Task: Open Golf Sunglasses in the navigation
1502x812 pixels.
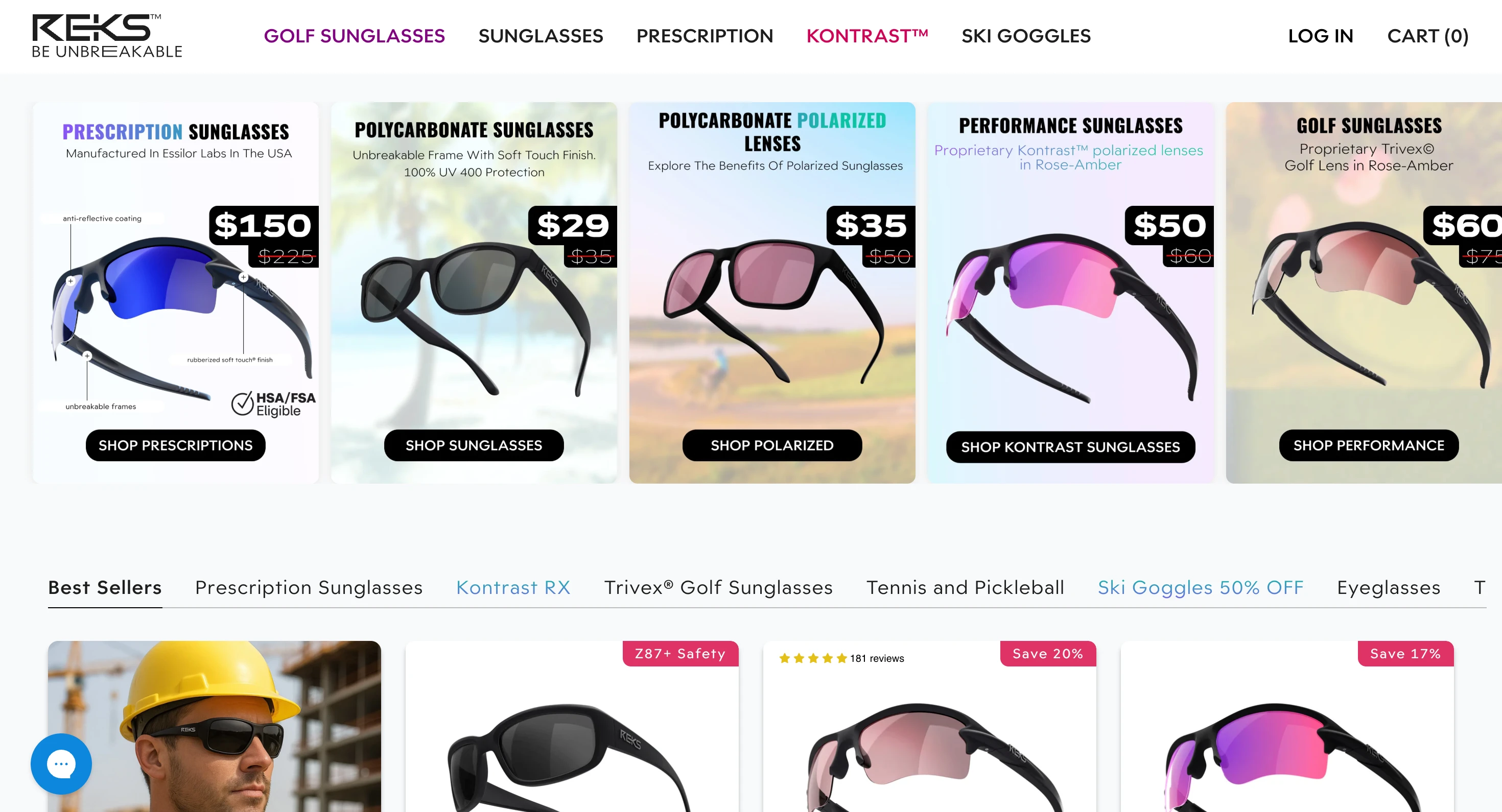Action: 354,36
